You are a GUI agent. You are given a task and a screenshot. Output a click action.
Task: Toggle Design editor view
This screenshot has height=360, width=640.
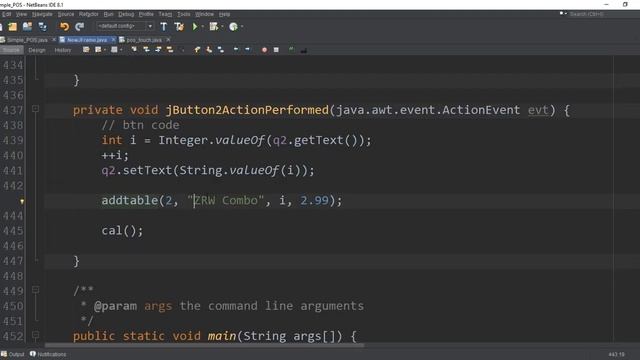pos(37,50)
